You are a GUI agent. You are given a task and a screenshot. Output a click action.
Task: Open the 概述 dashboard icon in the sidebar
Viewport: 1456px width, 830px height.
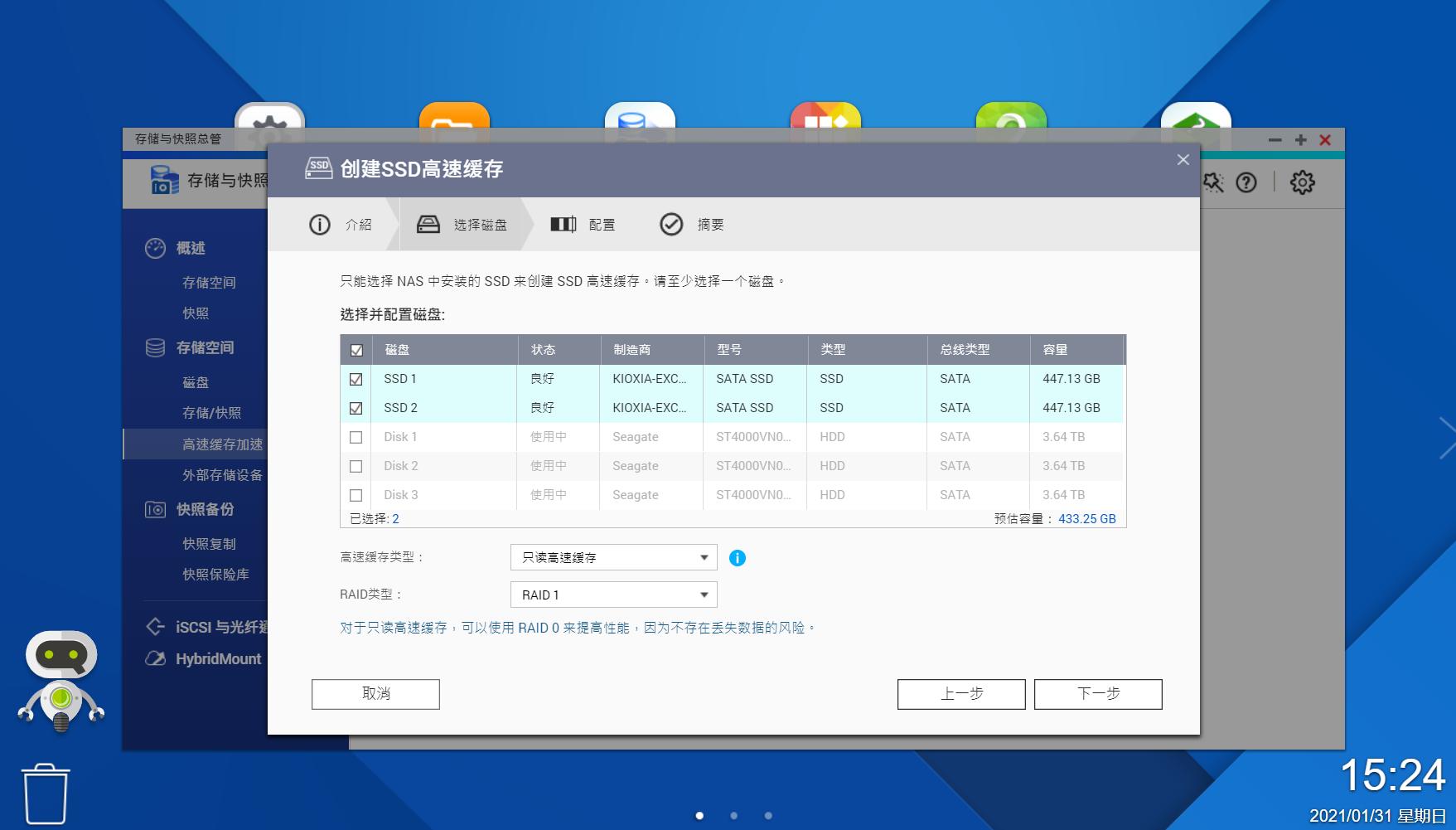(x=157, y=247)
